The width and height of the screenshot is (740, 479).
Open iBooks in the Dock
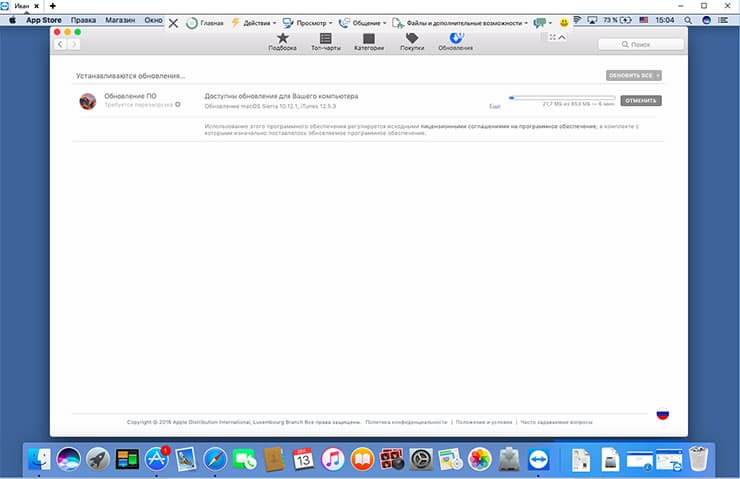(x=362, y=459)
